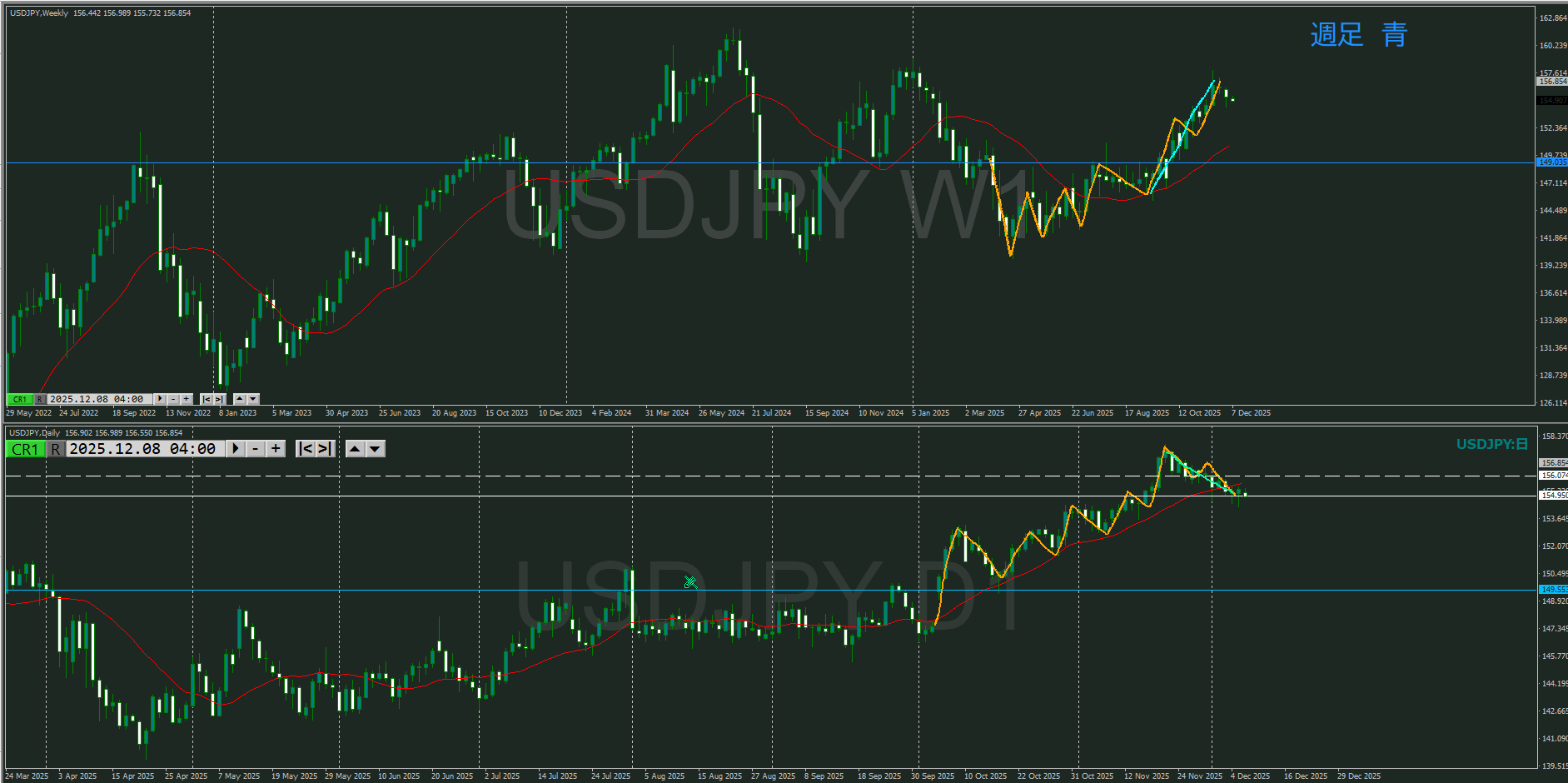Viewport: 1568px width, 783px height.
Task: Jump to end button in Weekly chart
Action: [x=219, y=399]
